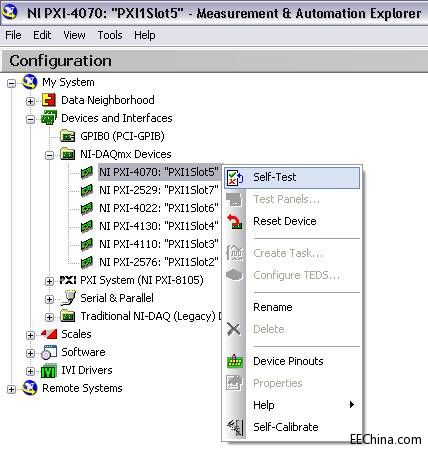The height and width of the screenshot is (453, 428).
Task: Click the Serial & Parallel connector icon
Action: pos(68,298)
